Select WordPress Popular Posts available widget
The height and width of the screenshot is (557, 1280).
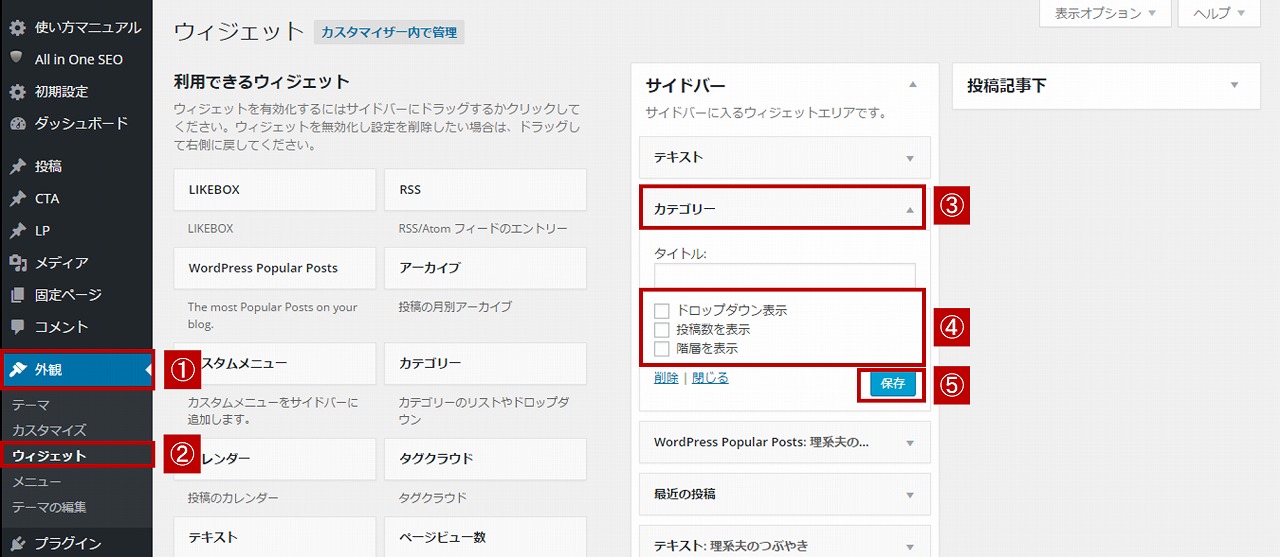point(274,268)
